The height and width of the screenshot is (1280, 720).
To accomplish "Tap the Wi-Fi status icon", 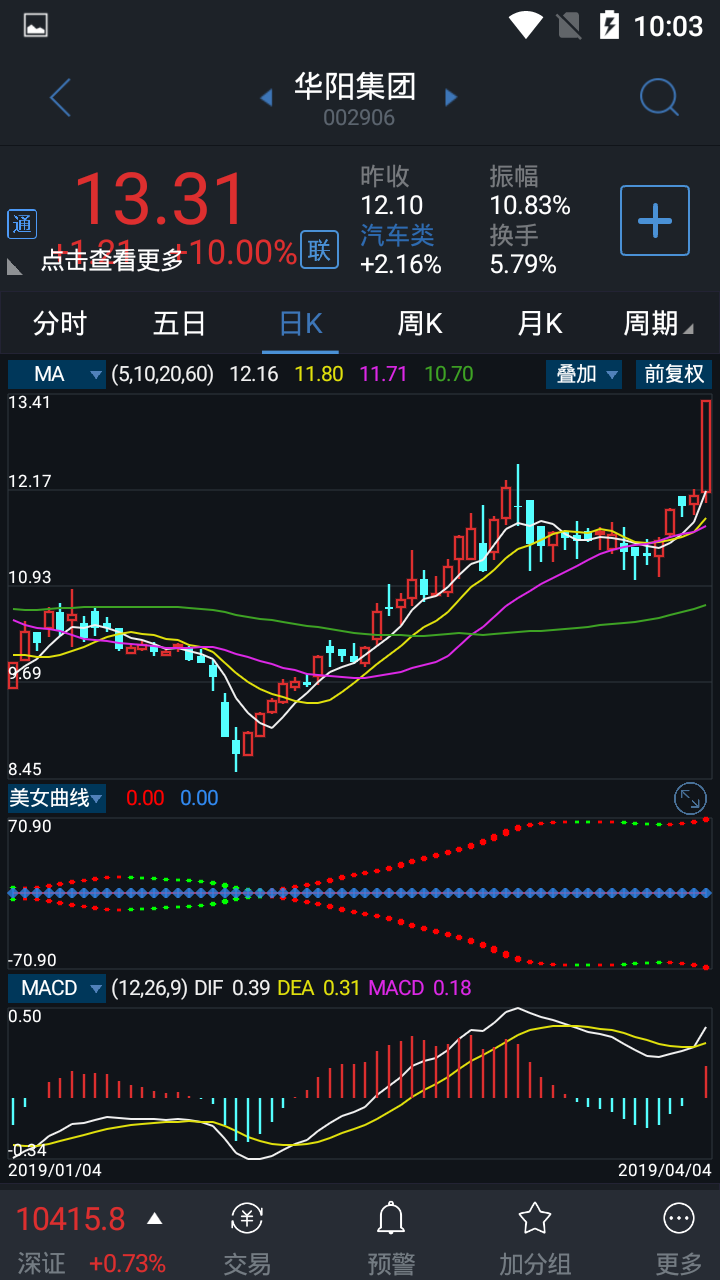I will (x=525, y=25).
